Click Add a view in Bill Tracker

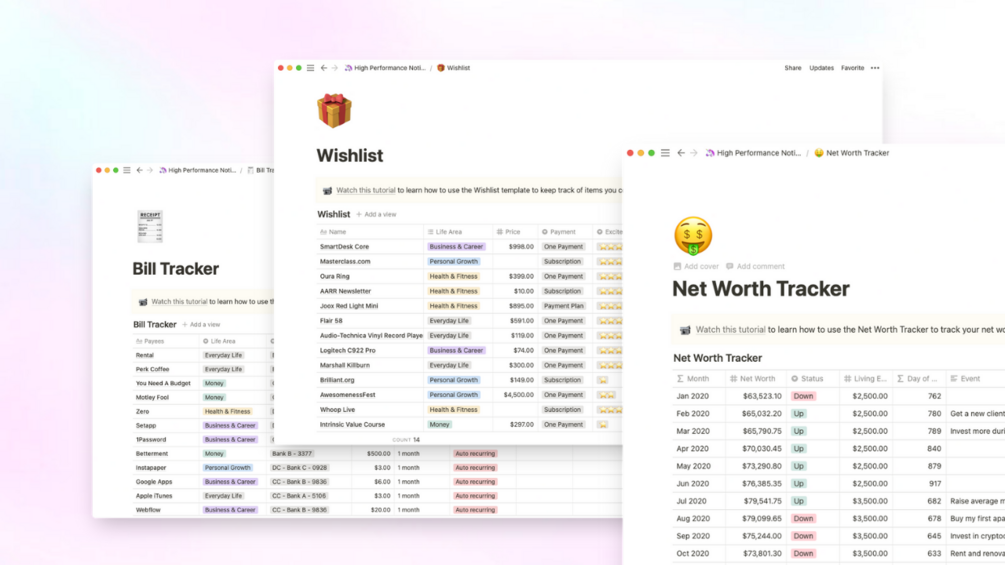201,325
